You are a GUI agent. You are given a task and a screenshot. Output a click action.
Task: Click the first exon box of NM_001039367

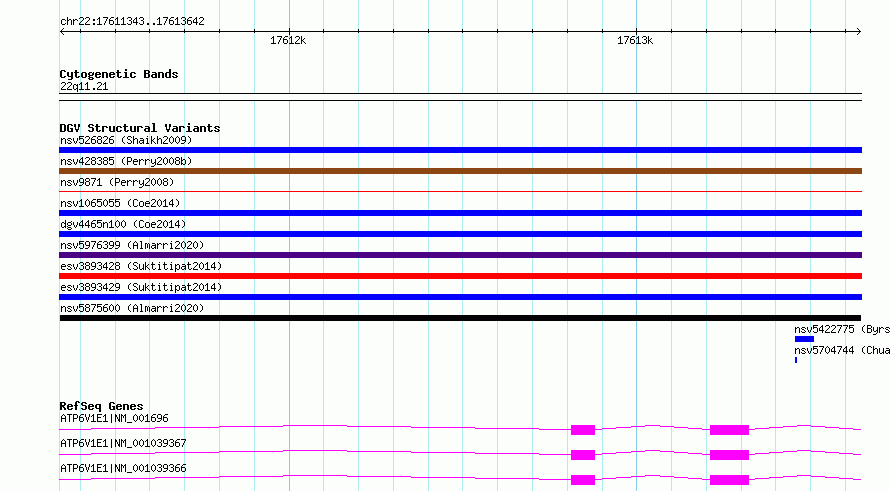pos(583,455)
